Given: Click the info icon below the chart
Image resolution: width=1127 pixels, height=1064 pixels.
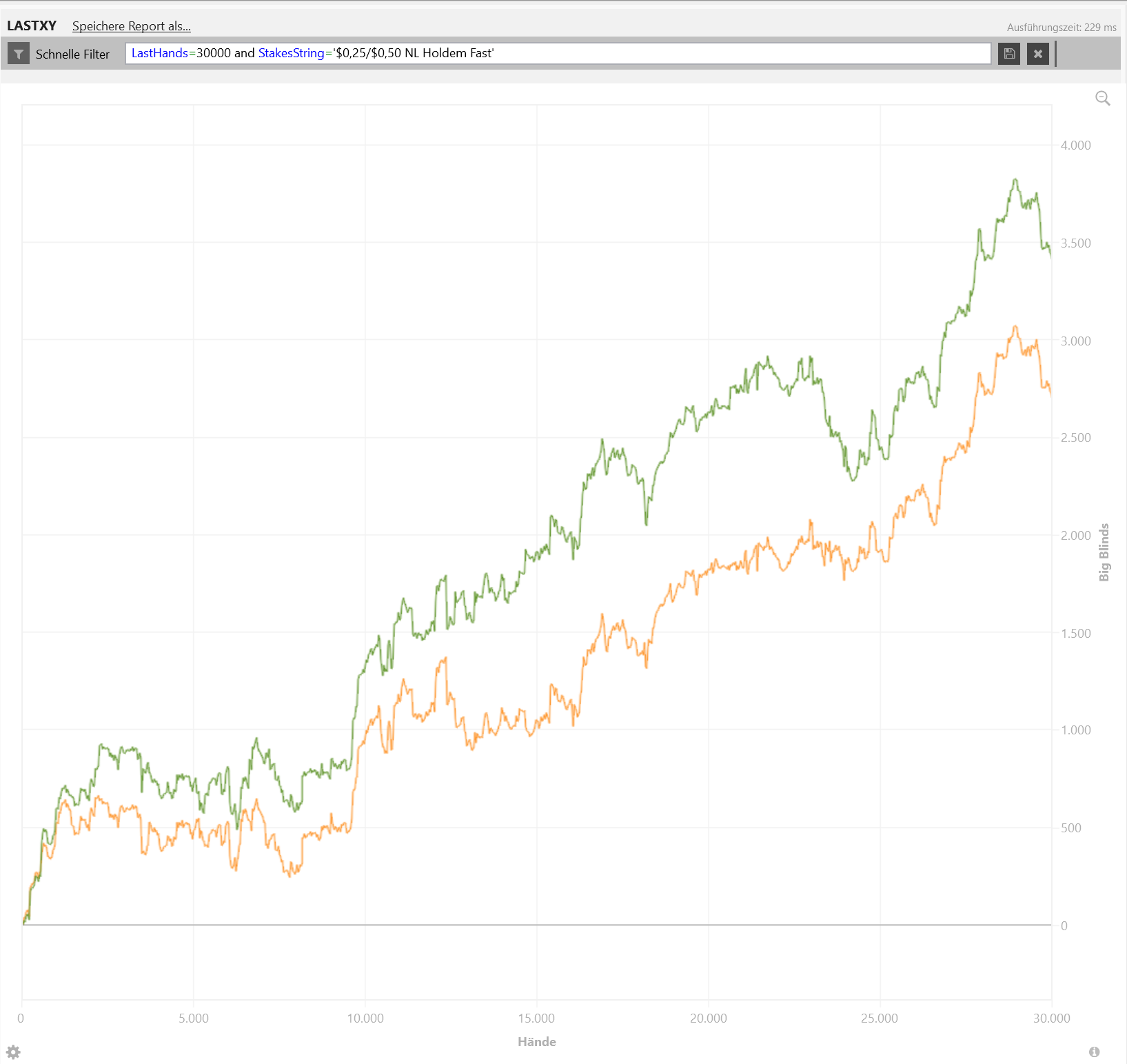Looking at the screenshot, I should (x=1095, y=1052).
